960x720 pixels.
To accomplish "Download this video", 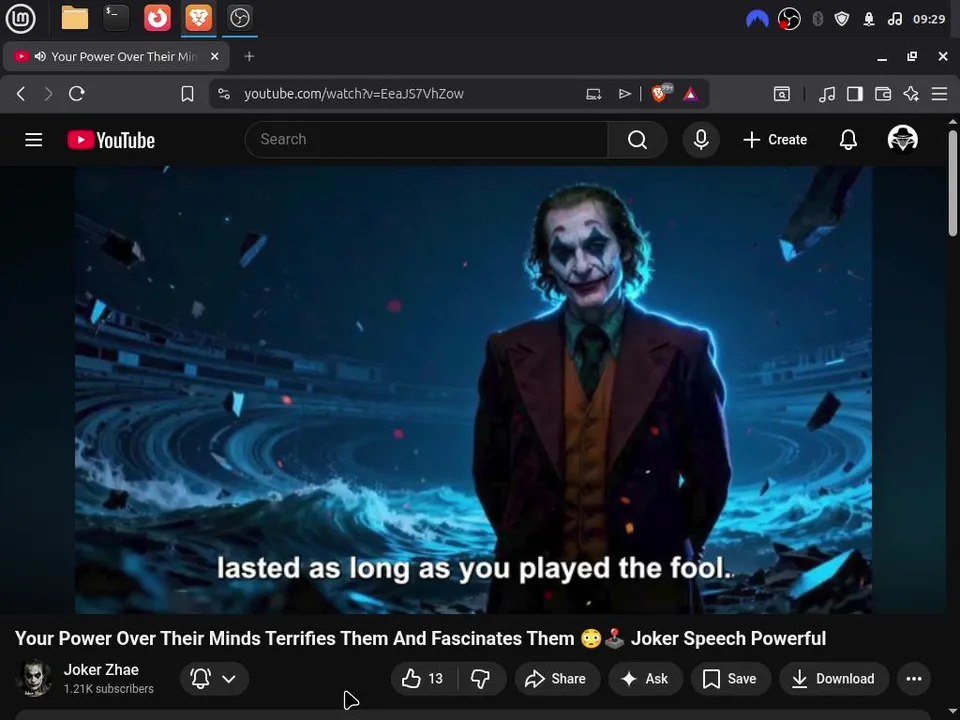I will pyautogui.click(x=833, y=678).
